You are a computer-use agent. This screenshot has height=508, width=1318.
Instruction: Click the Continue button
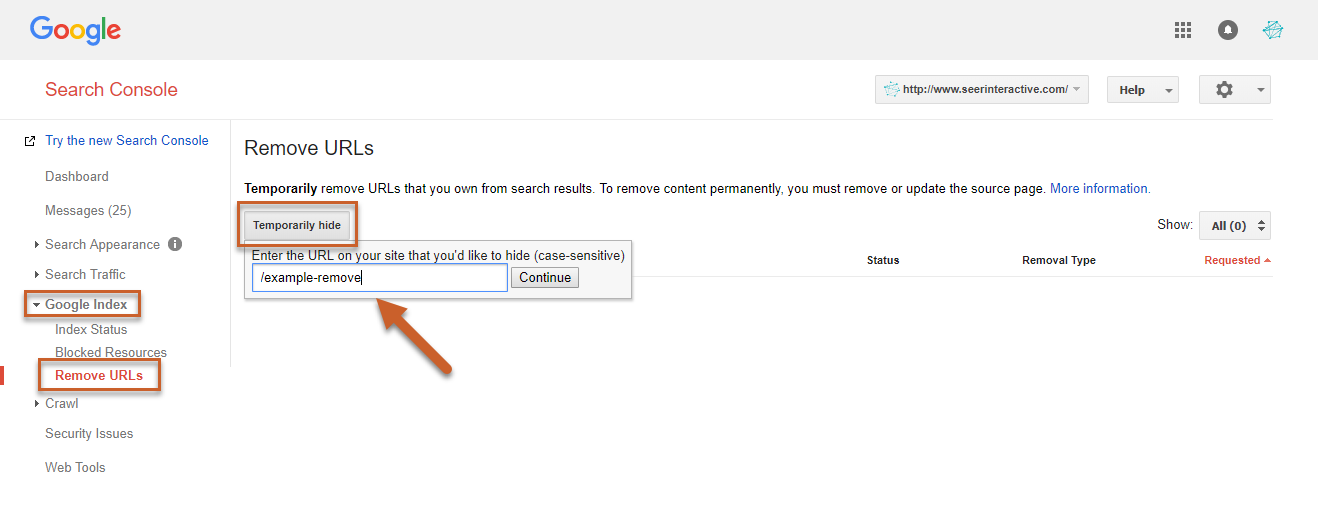pos(545,278)
